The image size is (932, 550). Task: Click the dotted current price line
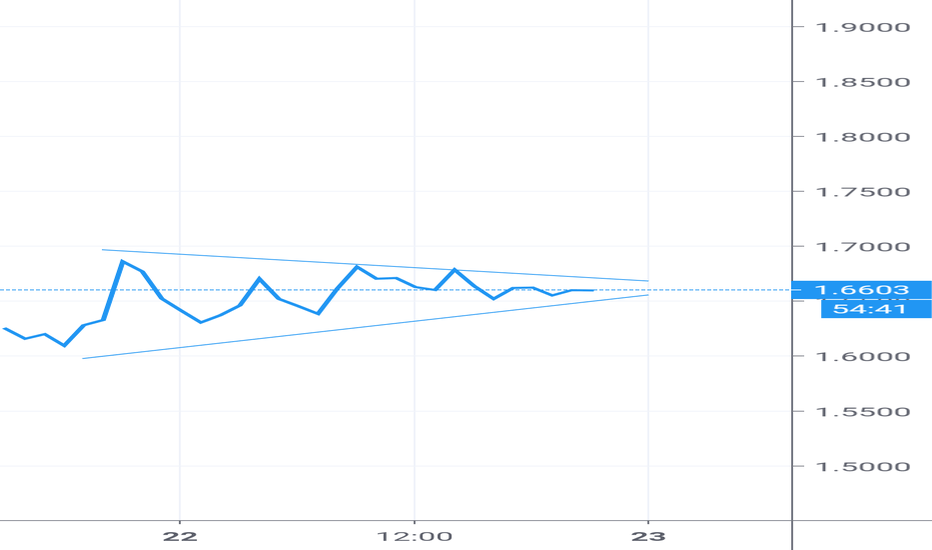point(395,290)
